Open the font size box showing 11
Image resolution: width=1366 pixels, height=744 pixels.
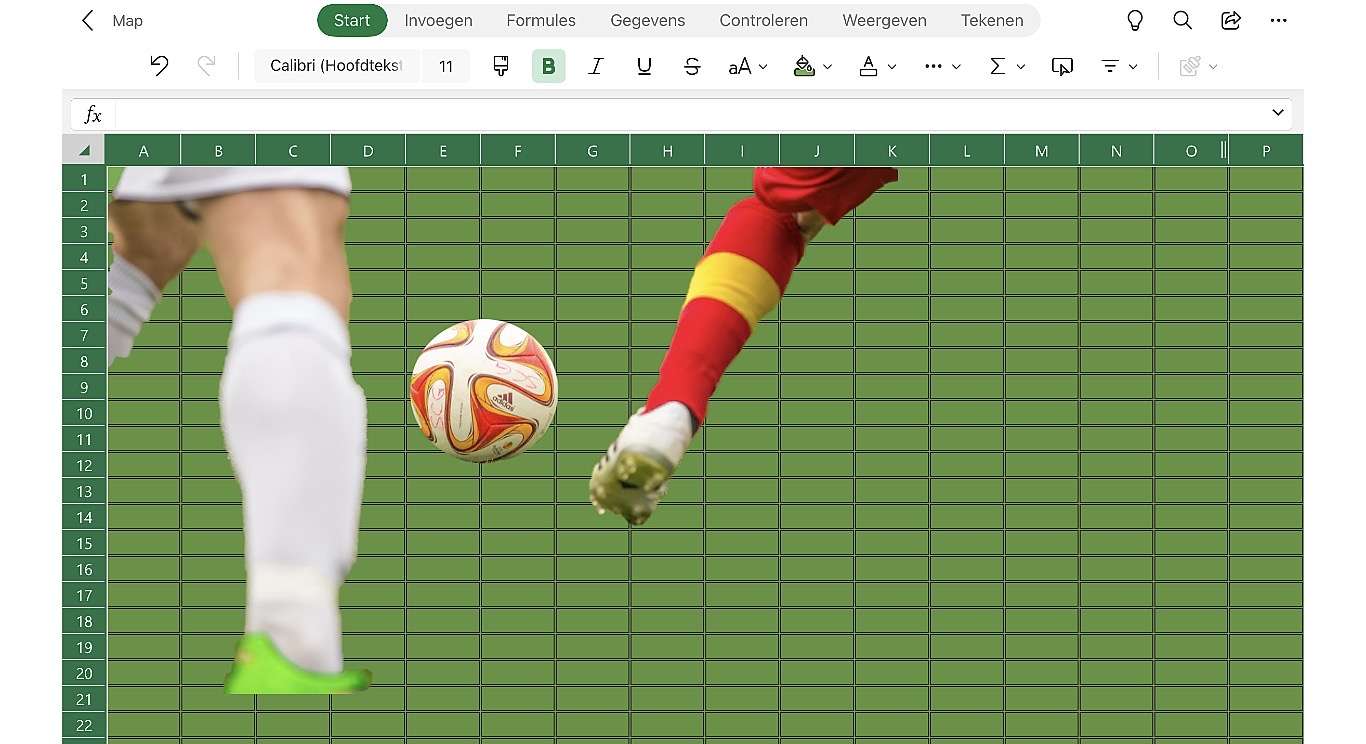446,66
